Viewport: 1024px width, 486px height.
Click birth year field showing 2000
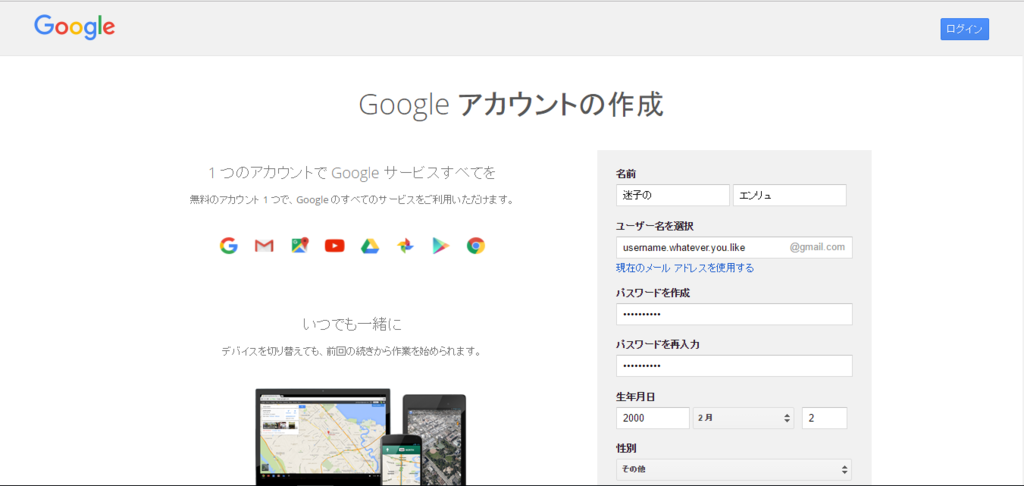[652, 418]
